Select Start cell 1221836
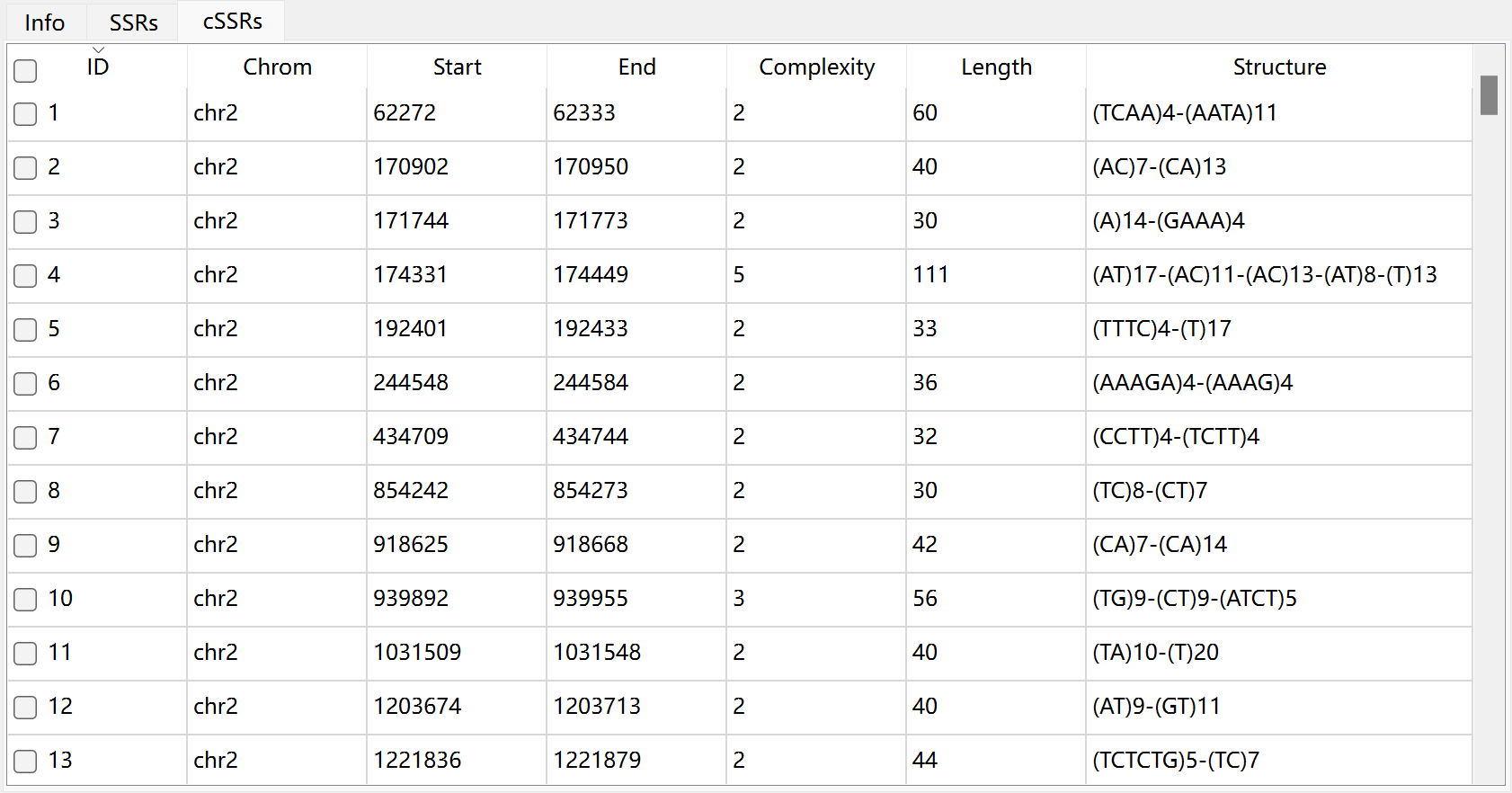1512x793 pixels. [457, 761]
